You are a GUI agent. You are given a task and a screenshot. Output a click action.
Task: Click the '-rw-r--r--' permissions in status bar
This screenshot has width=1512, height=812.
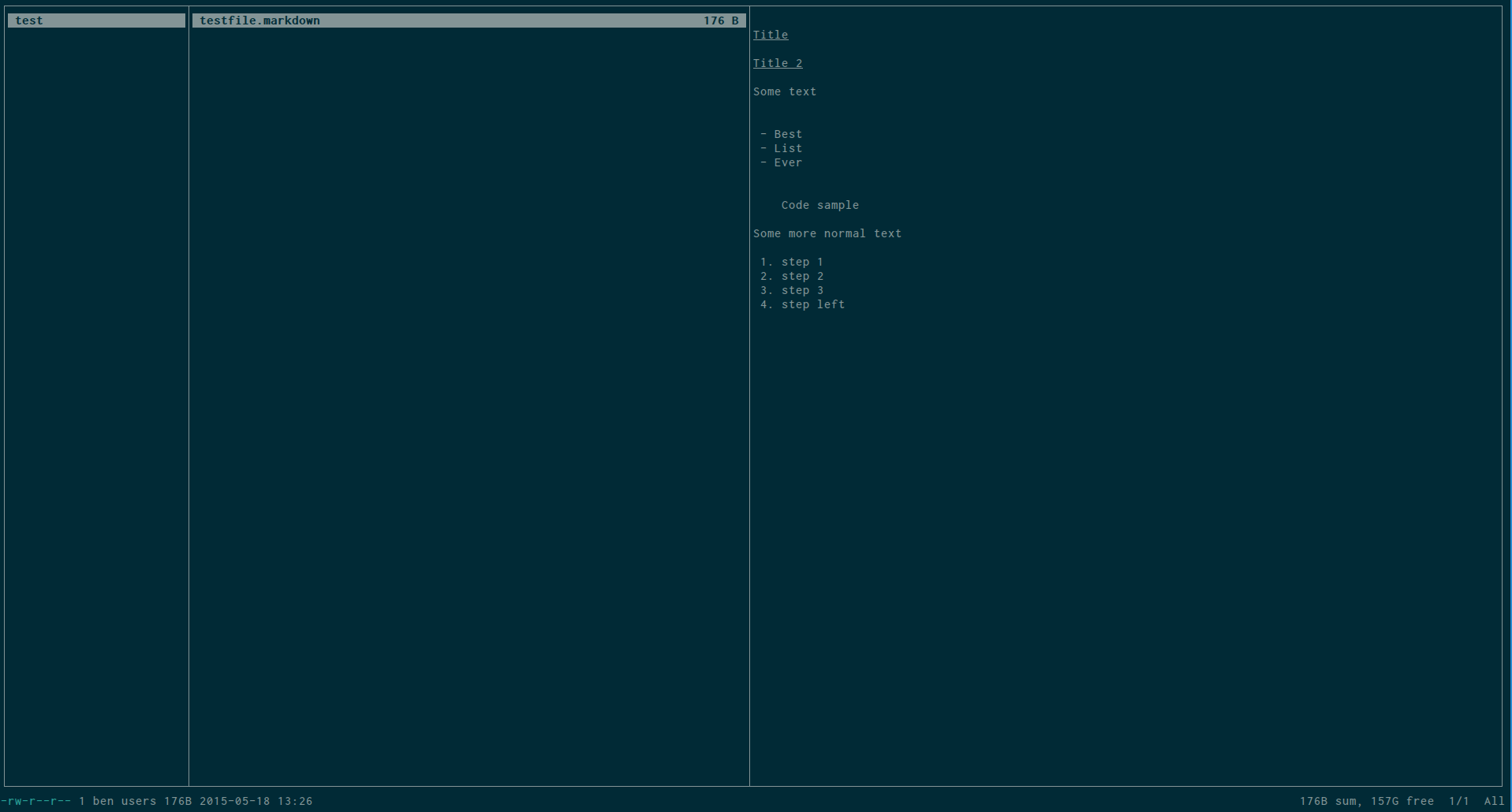[x=35, y=801]
